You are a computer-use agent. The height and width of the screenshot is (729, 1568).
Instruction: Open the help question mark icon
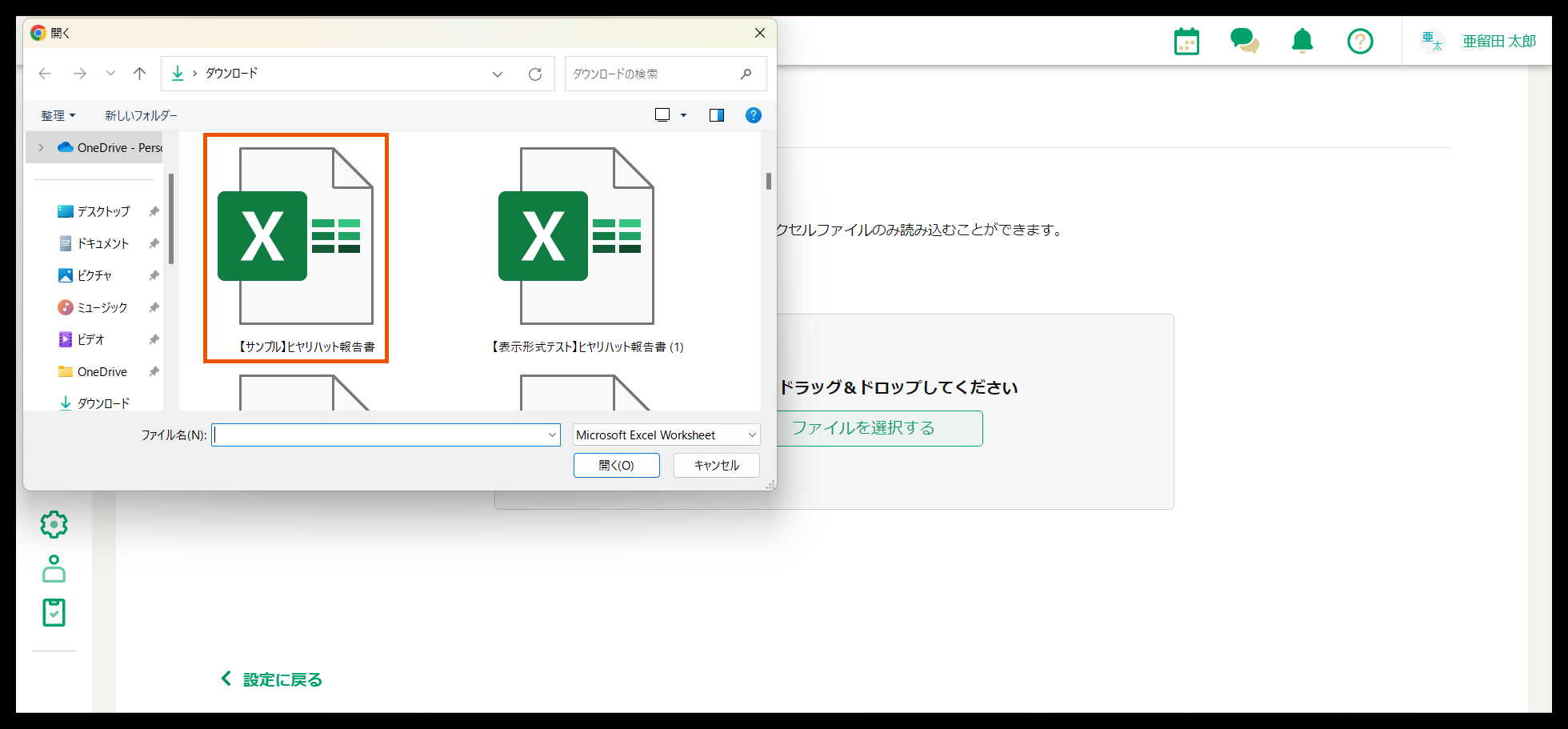pos(1360,41)
